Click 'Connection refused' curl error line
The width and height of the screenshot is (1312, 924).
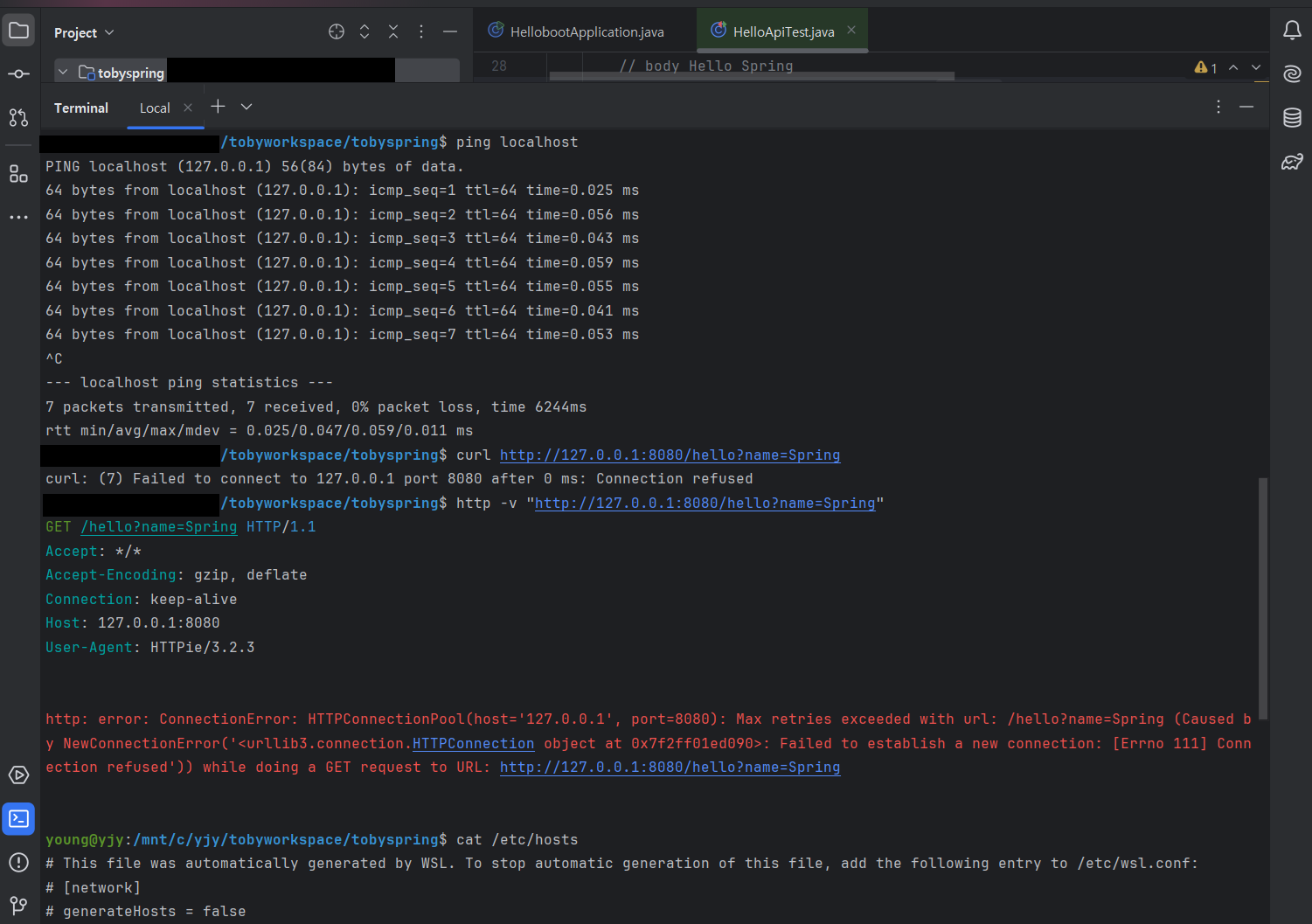coord(399,478)
